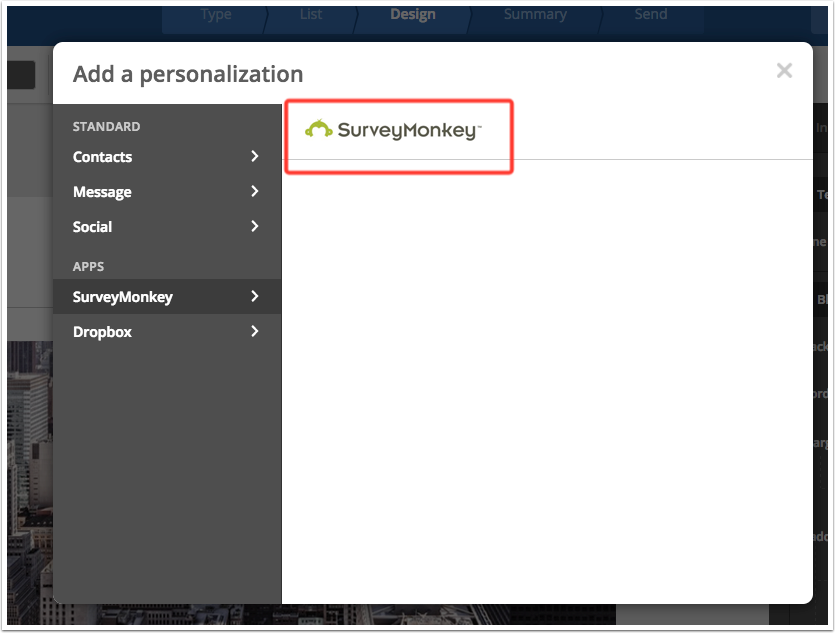
Task: Open the Contacts personalization category
Action: click(x=167, y=157)
